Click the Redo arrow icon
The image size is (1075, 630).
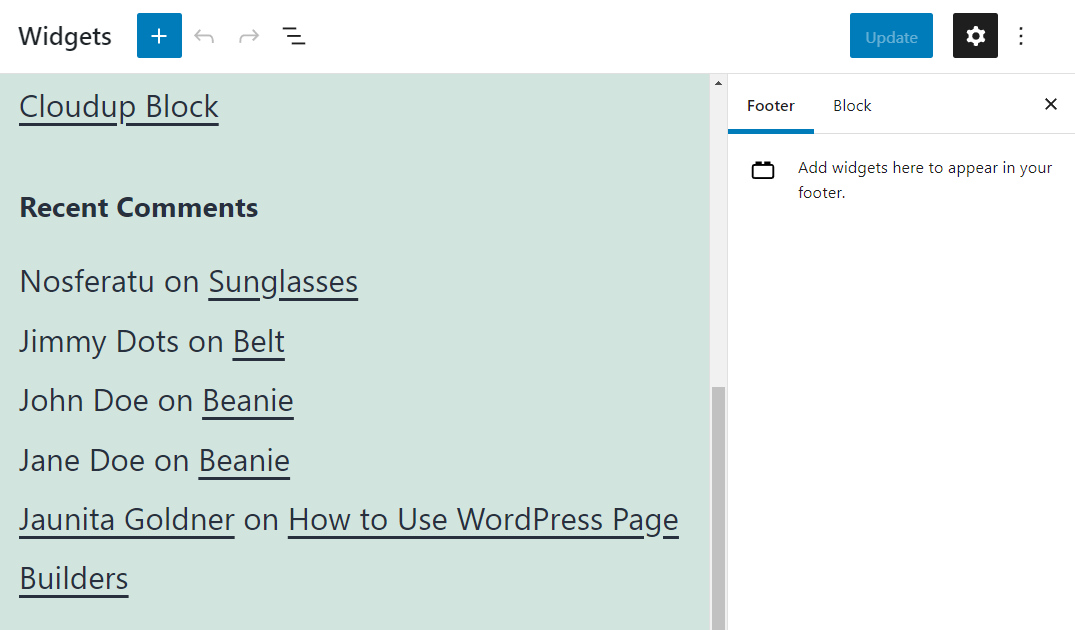(x=248, y=37)
